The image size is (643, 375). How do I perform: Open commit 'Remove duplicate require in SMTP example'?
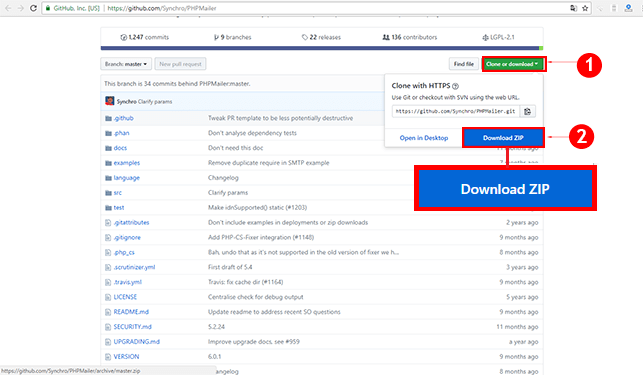269,163
